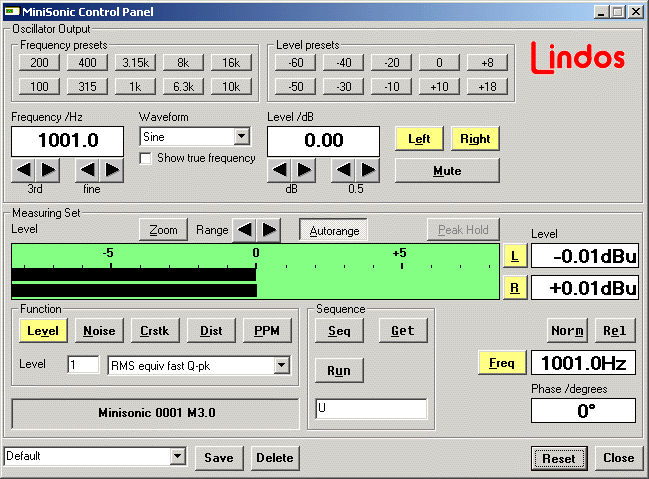Set frequency preset to 400

click(87, 63)
